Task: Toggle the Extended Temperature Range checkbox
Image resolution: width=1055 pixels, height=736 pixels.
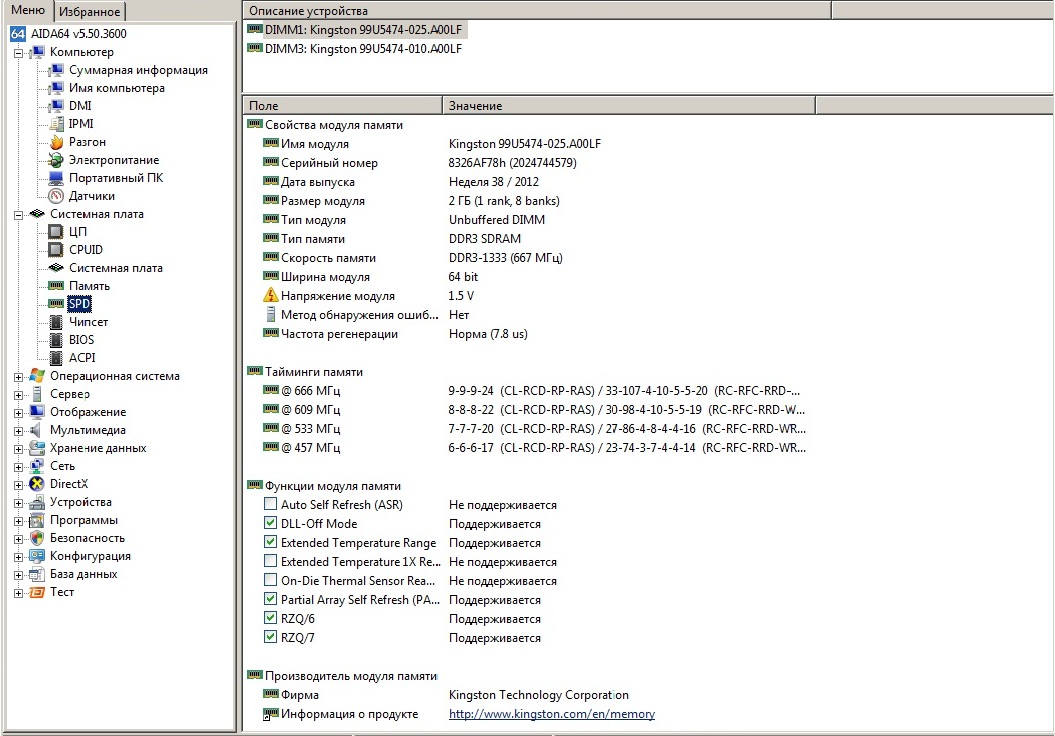Action: coord(270,542)
